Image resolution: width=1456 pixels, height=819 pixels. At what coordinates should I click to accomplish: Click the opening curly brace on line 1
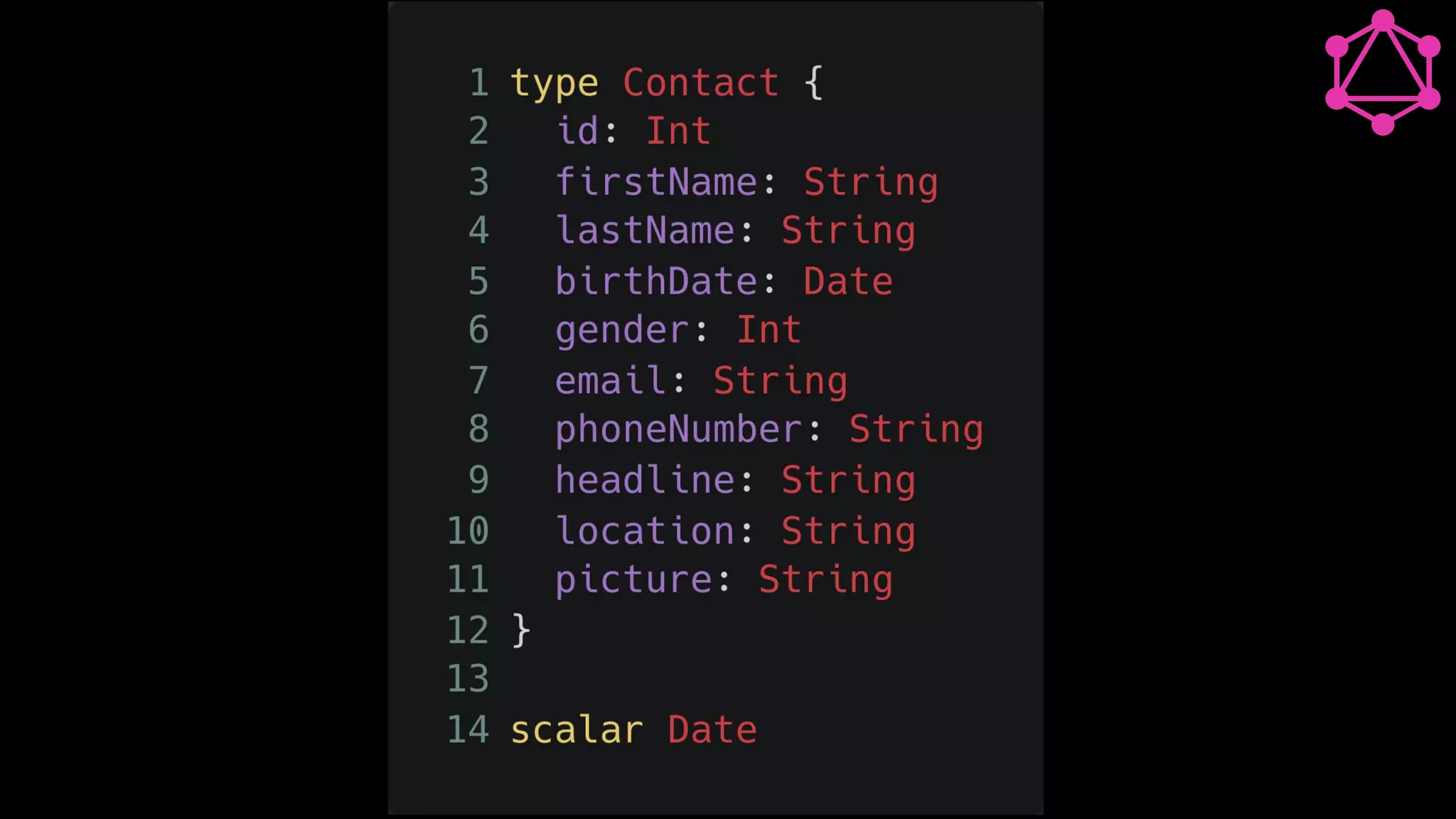(814, 83)
